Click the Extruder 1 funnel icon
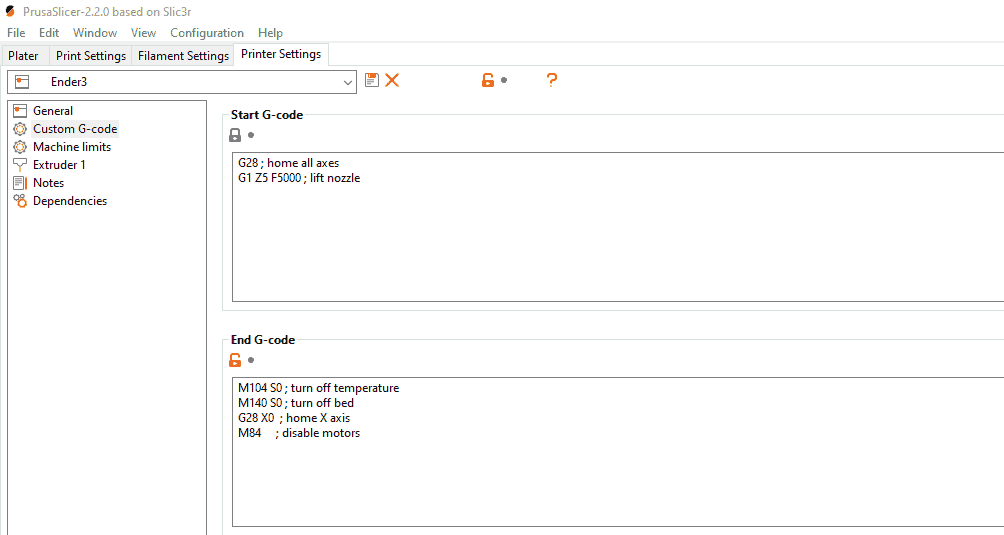1004x535 pixels. point(20,164)
